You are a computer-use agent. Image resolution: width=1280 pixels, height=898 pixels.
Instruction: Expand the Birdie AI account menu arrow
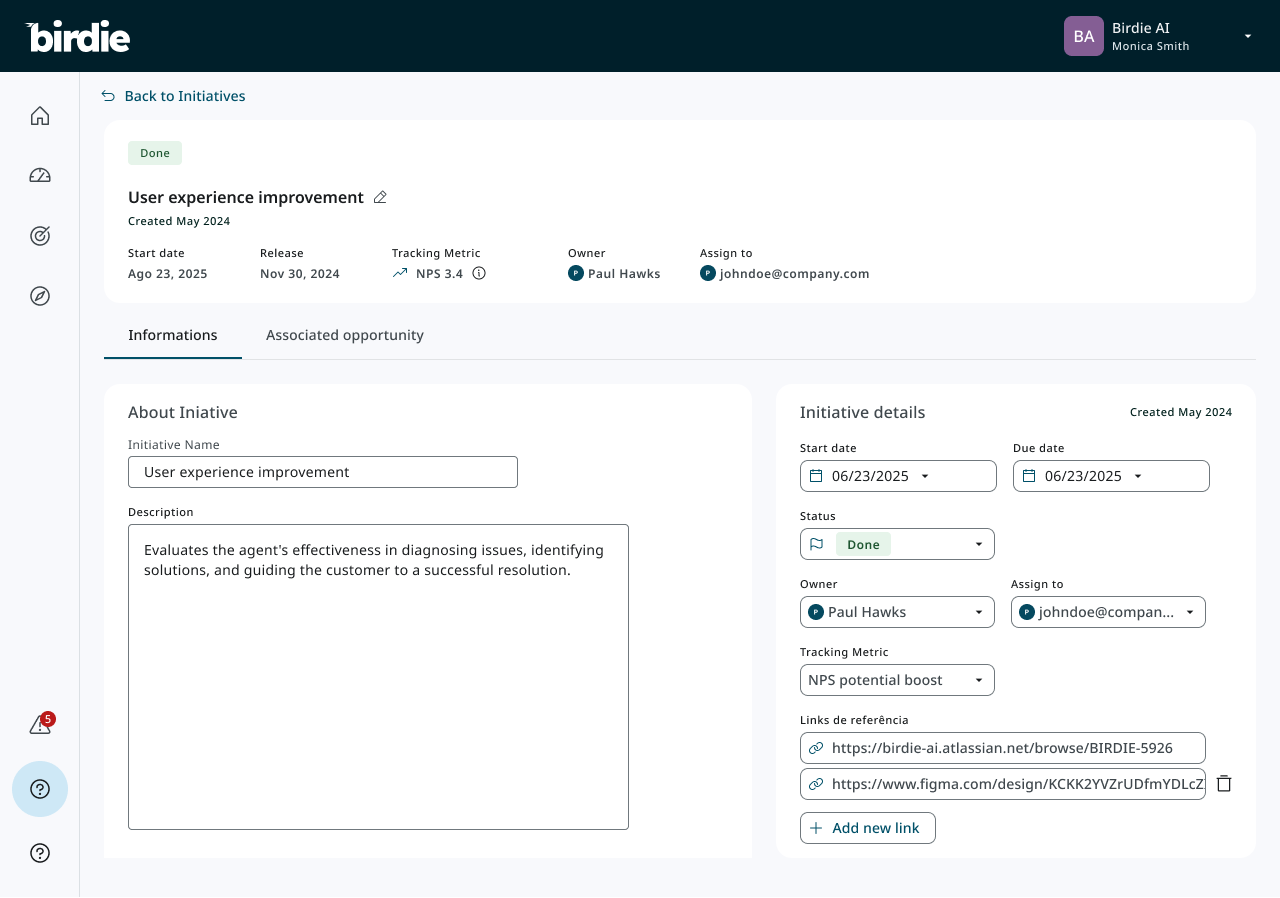click(x=1247, y=36)
